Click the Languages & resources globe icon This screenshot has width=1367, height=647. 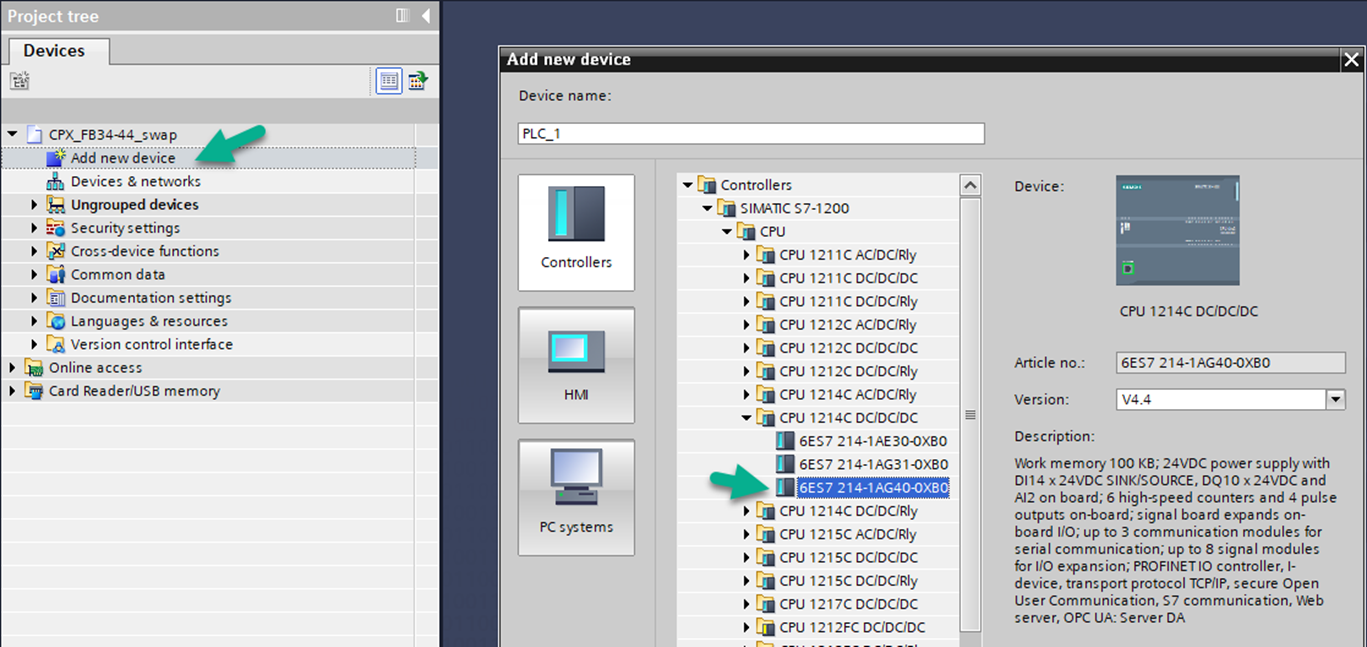(55, 321)
